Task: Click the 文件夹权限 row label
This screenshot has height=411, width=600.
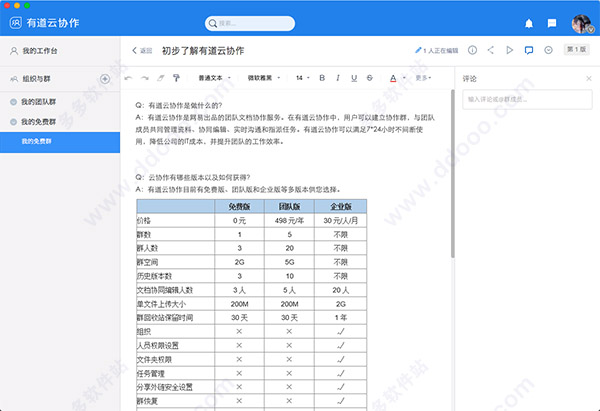Action: 154,360
